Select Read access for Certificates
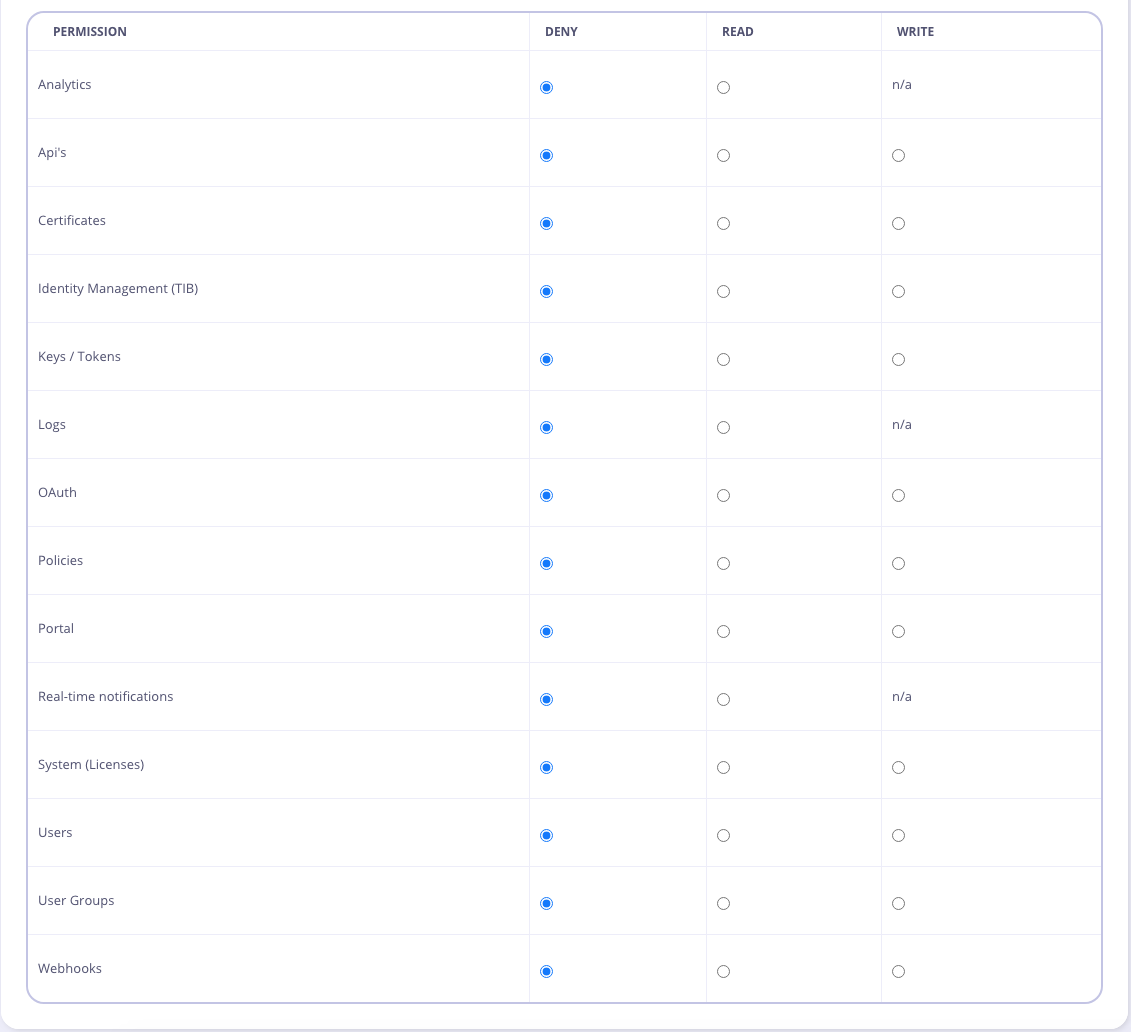Viewport: 1131px width, 1032px height. 723,223
